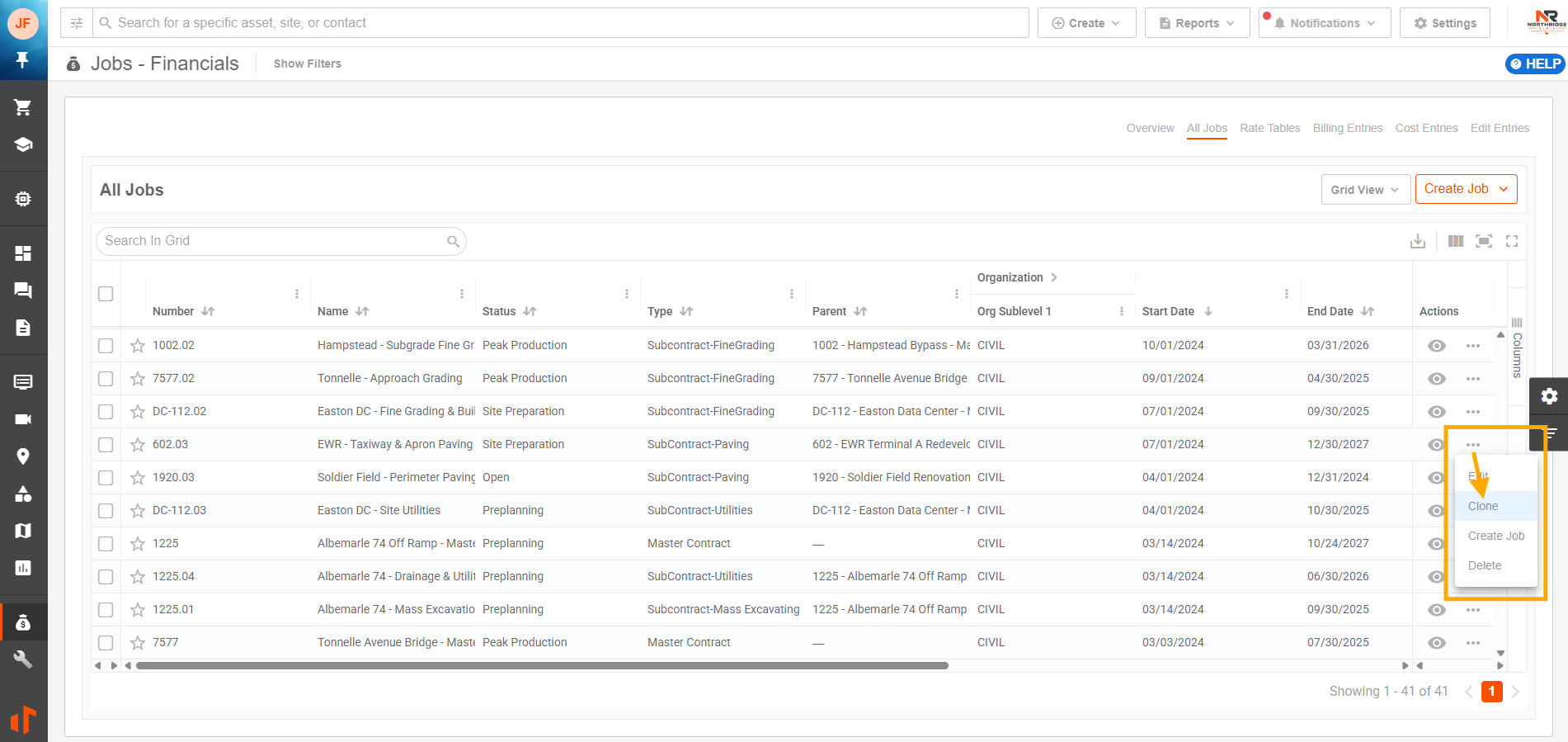Click the gear settings side tab
Image resolution: width=1568 pixels, height=742 pixels.
(1549, 396)
